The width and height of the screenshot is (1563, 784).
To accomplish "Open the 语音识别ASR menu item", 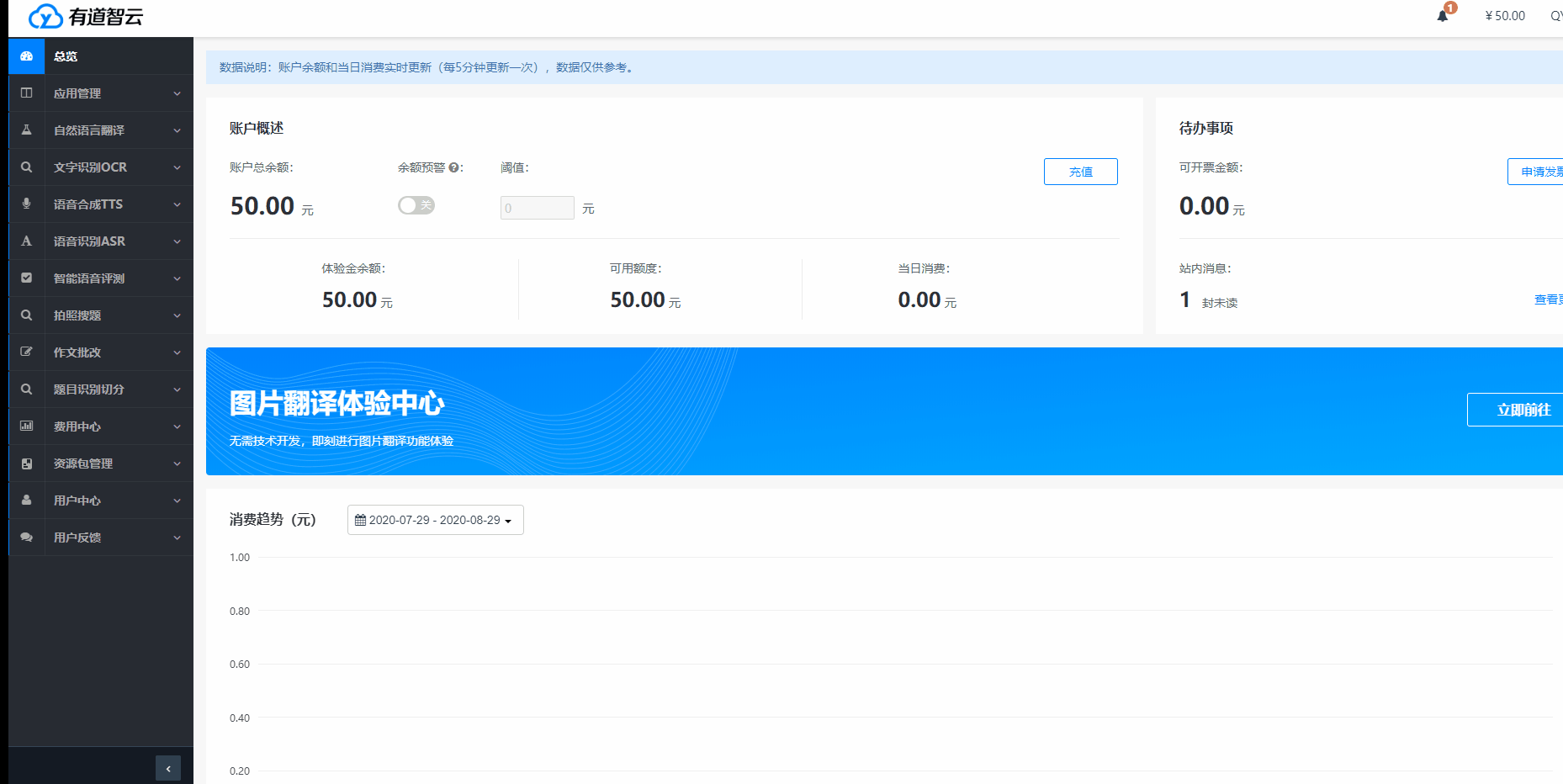I will (x=101, y=241).
